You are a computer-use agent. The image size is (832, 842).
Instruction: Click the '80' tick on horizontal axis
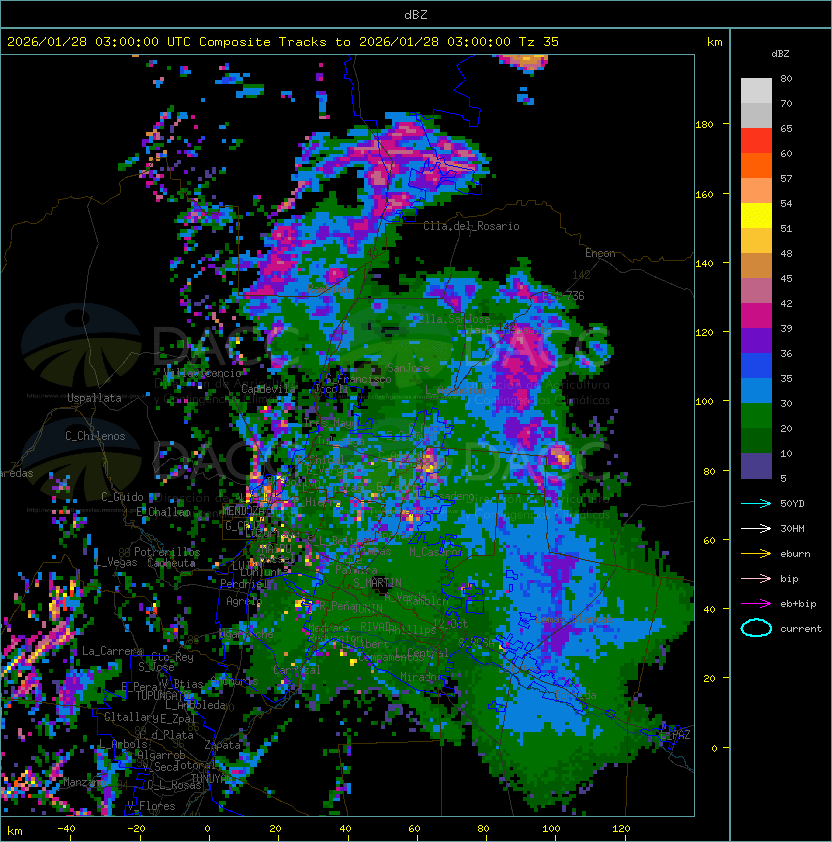pyautogui.click(x=483, y=829)
